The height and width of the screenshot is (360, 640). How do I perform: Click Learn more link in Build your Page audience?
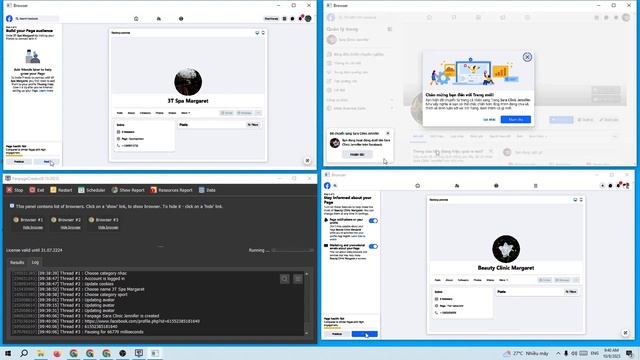(x=47, y=91)
